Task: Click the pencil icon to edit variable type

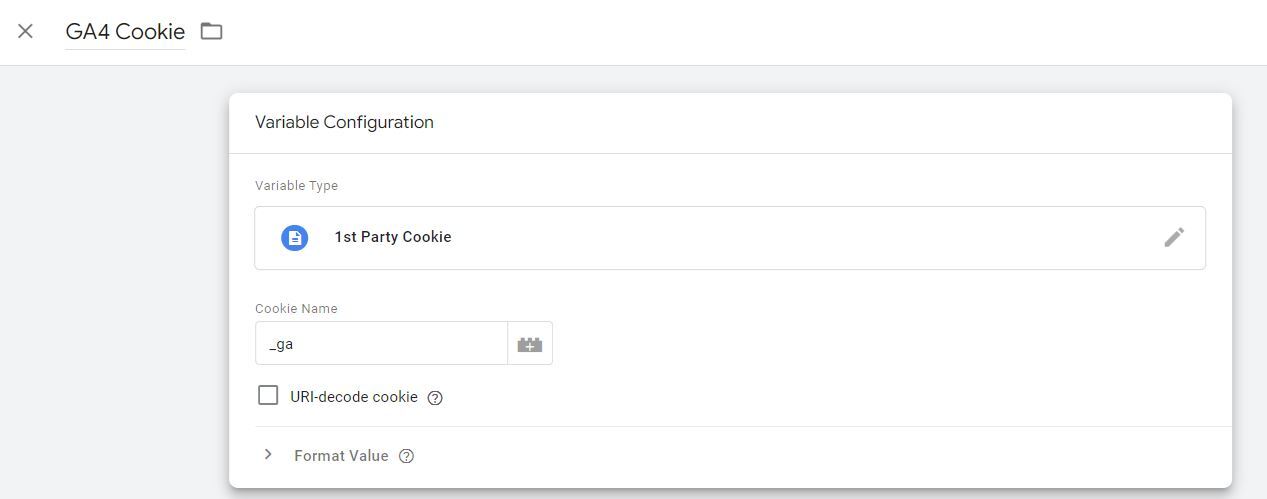Action: (1174, 237)
